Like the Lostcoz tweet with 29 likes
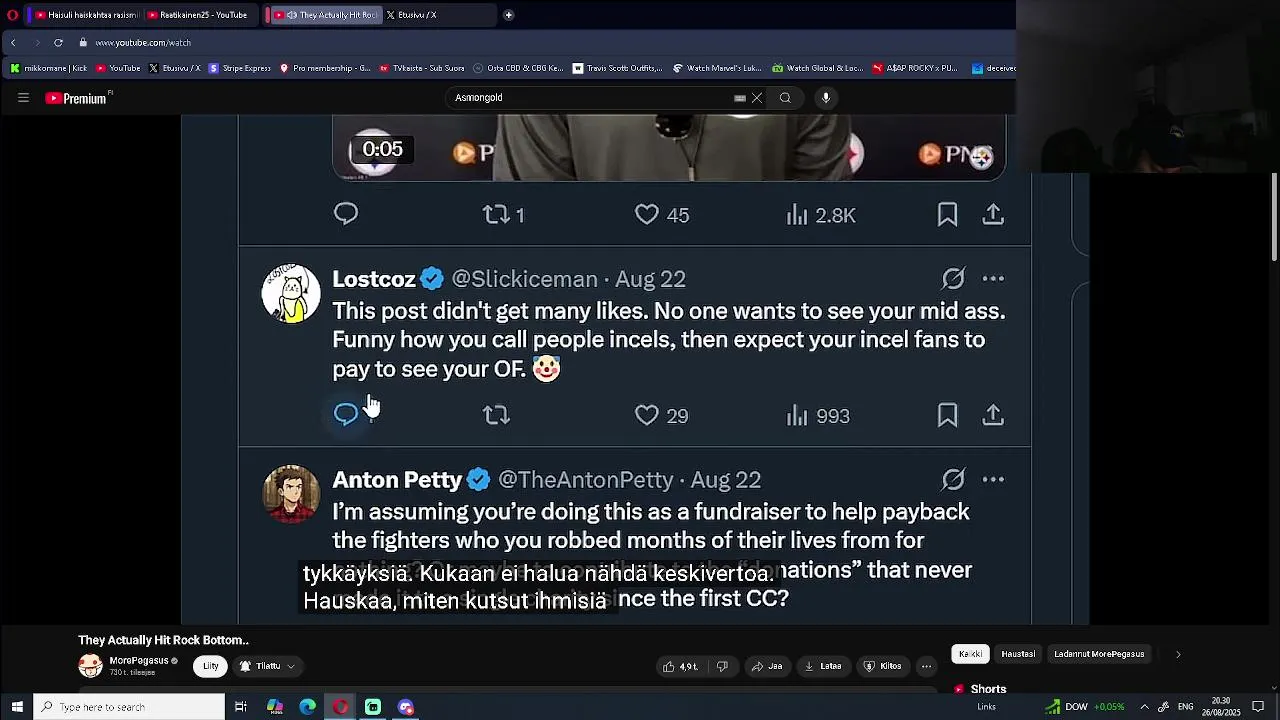This screenshot has width=1280, height=720. [x=647, y=415]
